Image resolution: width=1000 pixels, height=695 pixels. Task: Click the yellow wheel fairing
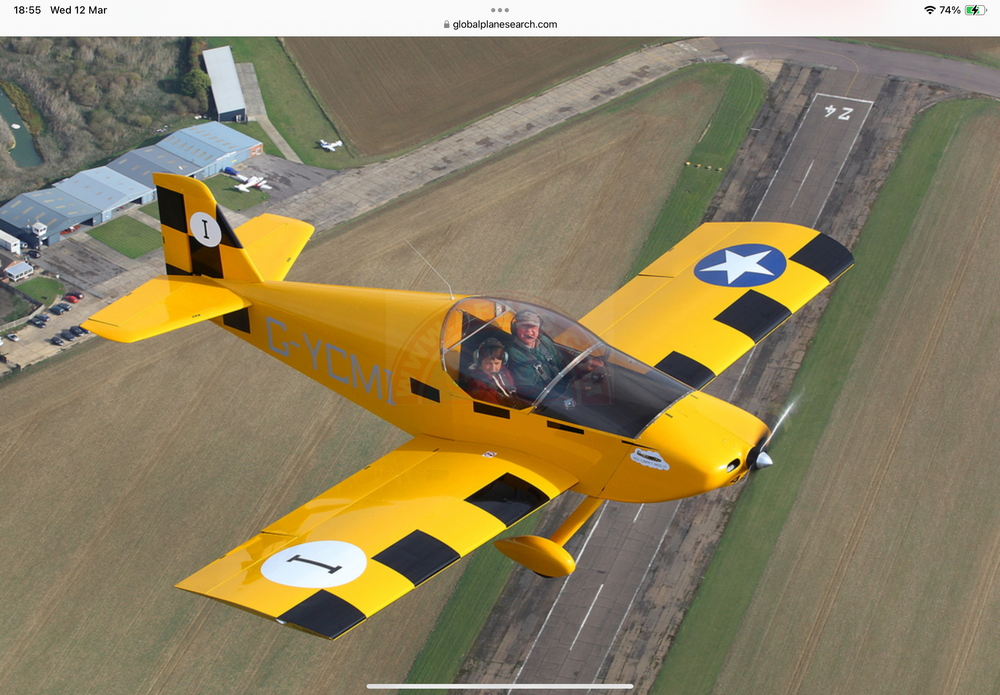tap(535, 555)
